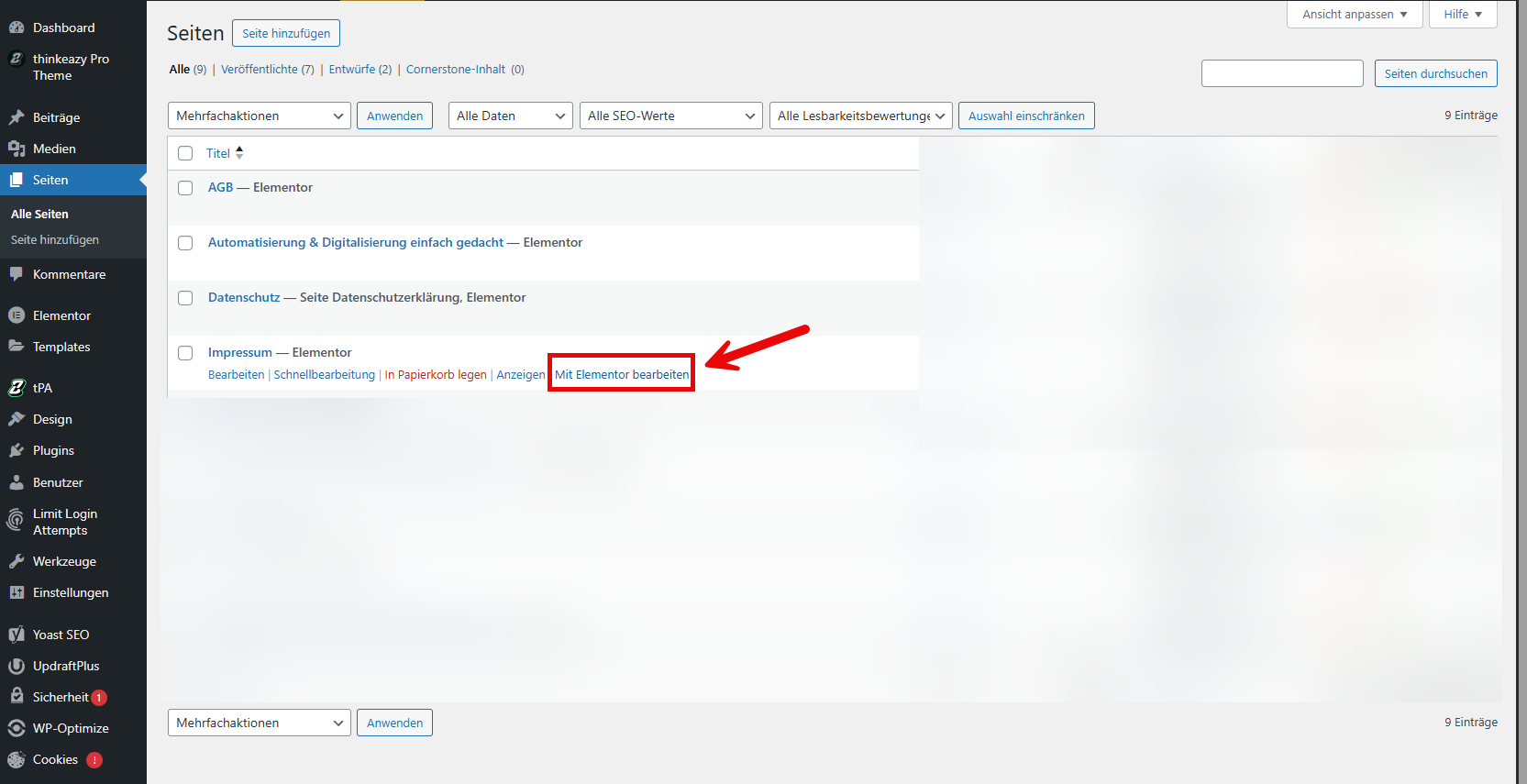The height and width of the screenshot is (784, 1527).
Task: Click the Templates folder icon
Action: coord(17,347)
